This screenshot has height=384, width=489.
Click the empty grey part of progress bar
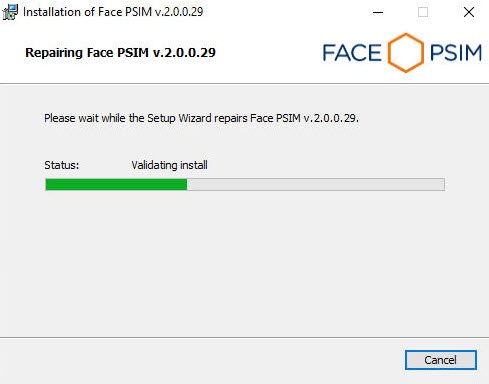pyautogui.click(x=316, y=185)
